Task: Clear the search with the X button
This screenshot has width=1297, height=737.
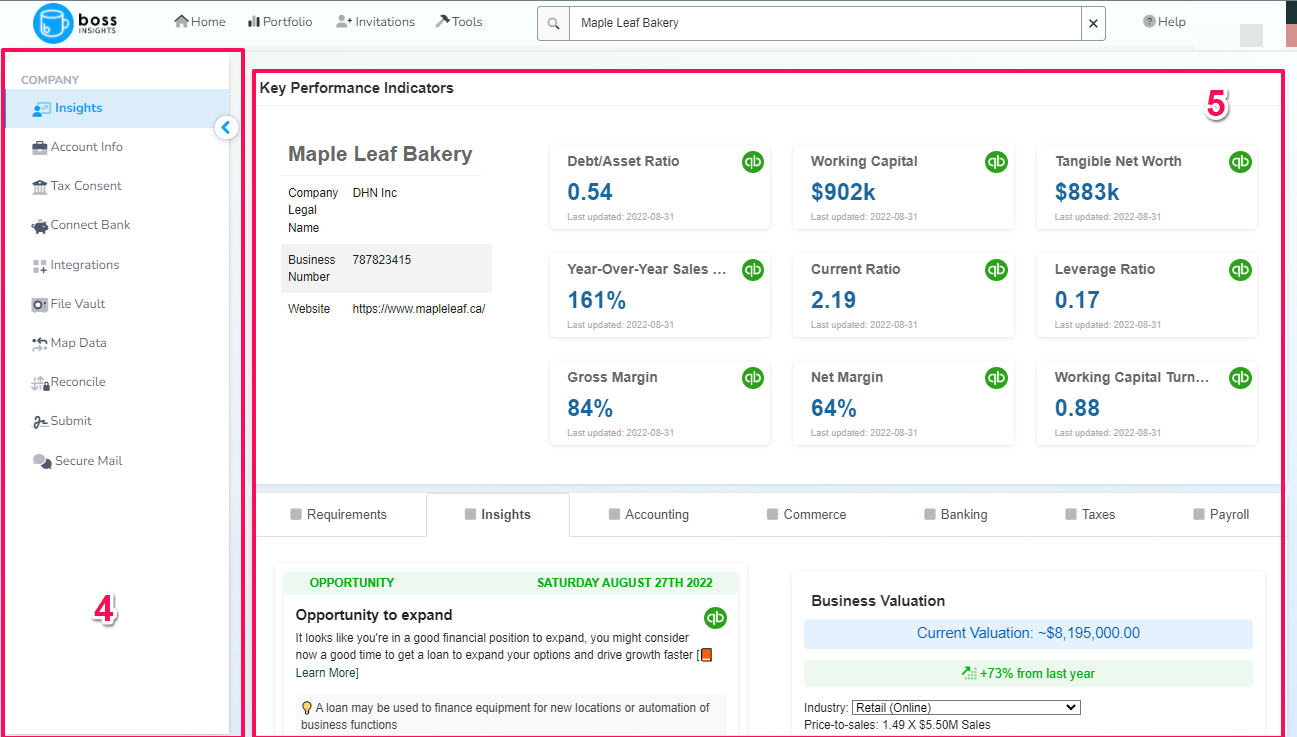Action: tap(1093, 23)
